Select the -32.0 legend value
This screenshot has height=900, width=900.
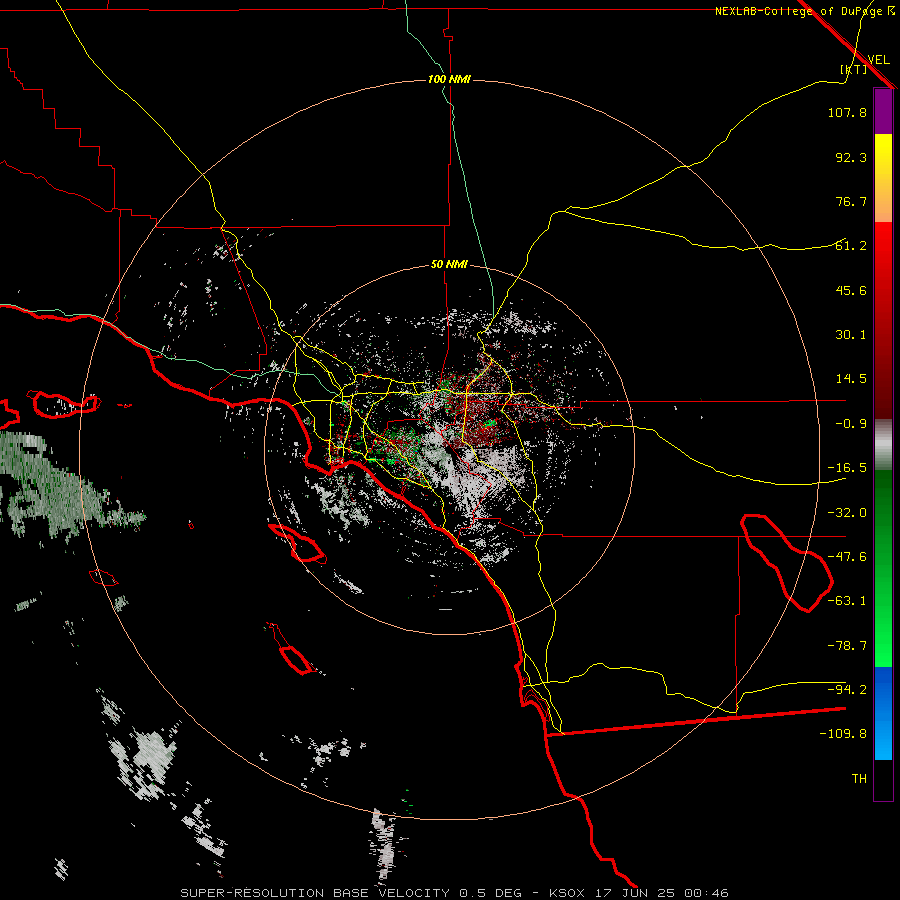click(x=847, y=513)
